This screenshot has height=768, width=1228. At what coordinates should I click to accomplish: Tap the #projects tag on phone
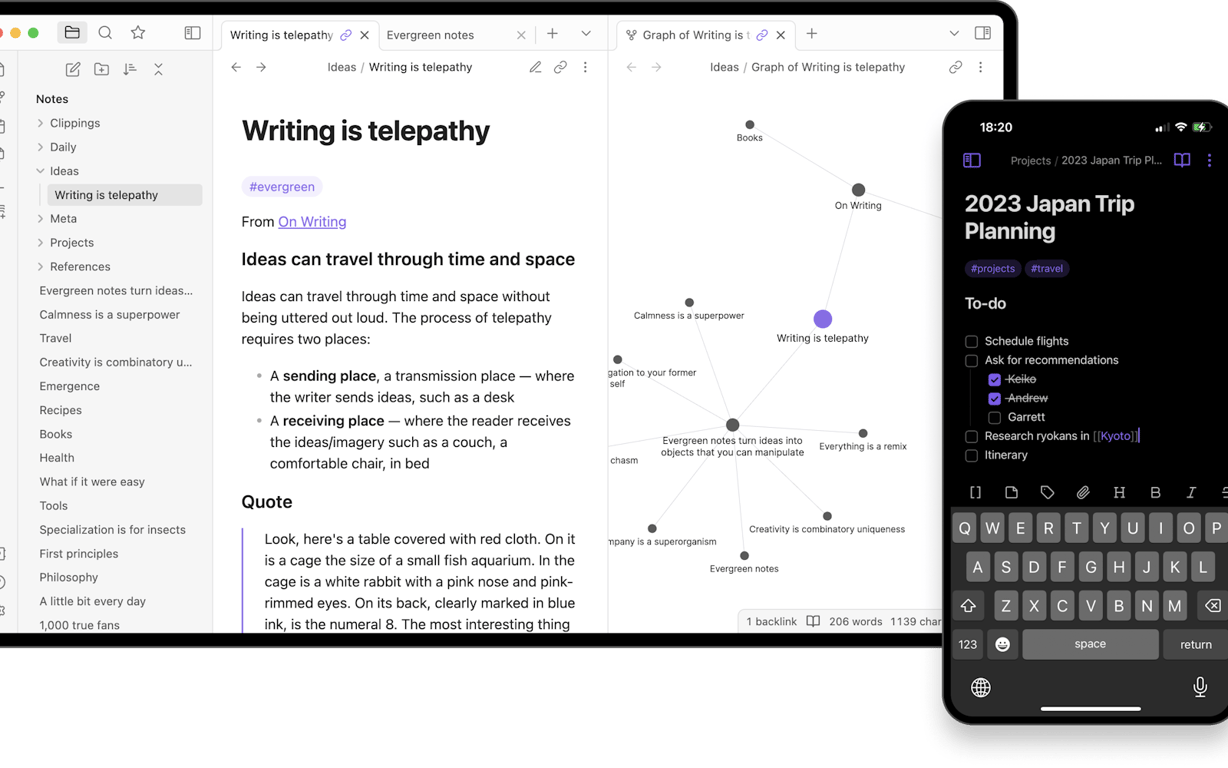click(993, 268)
